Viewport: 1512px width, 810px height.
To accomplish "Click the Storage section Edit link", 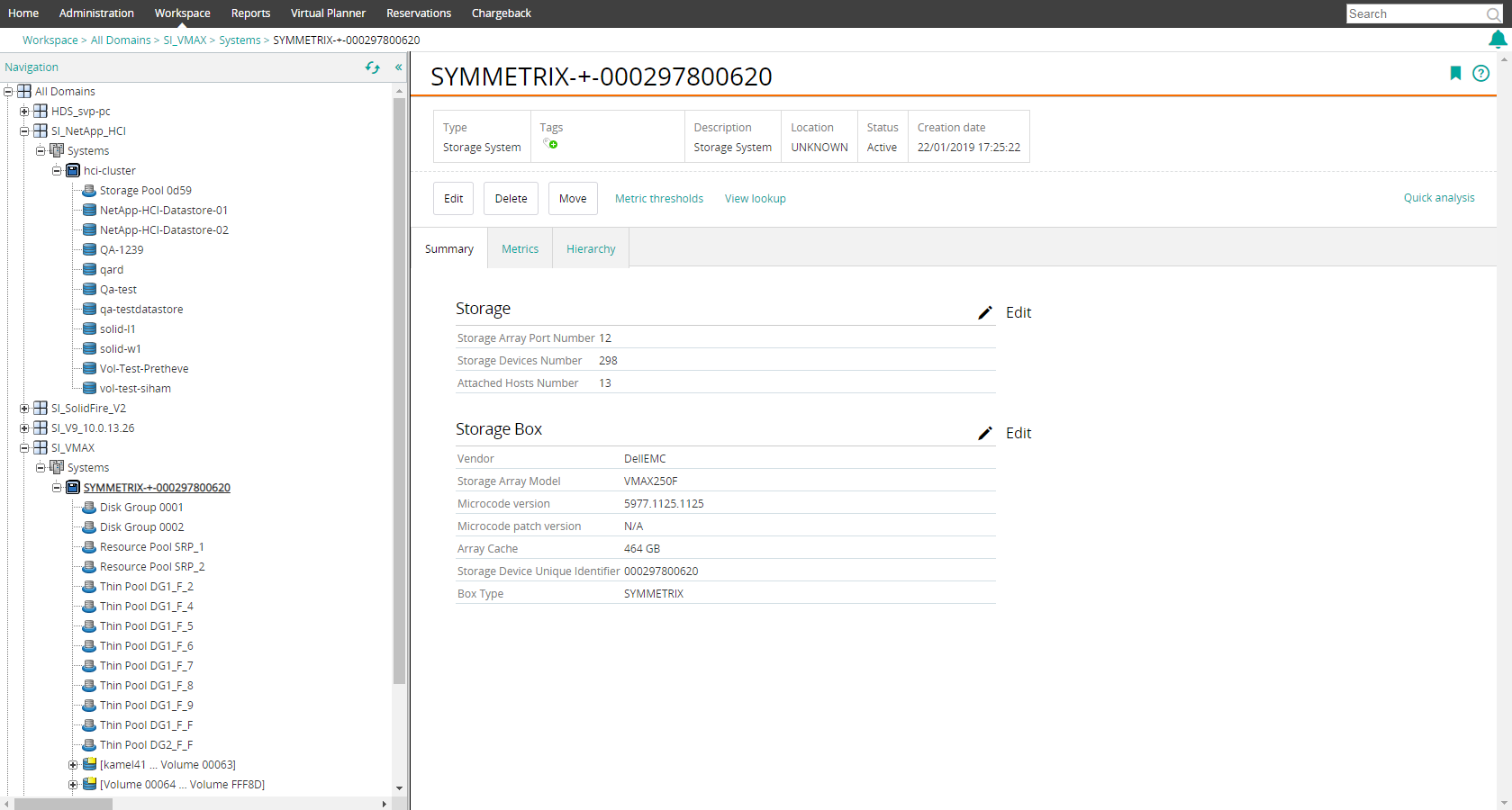I will tap(1019, 312).
